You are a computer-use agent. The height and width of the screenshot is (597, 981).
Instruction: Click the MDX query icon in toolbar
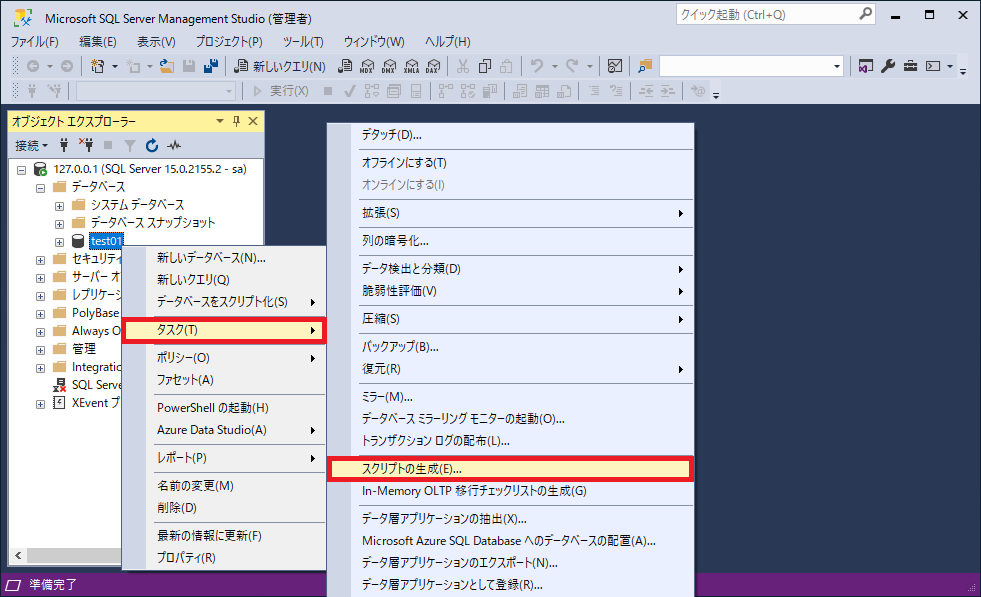coord(367,66)
